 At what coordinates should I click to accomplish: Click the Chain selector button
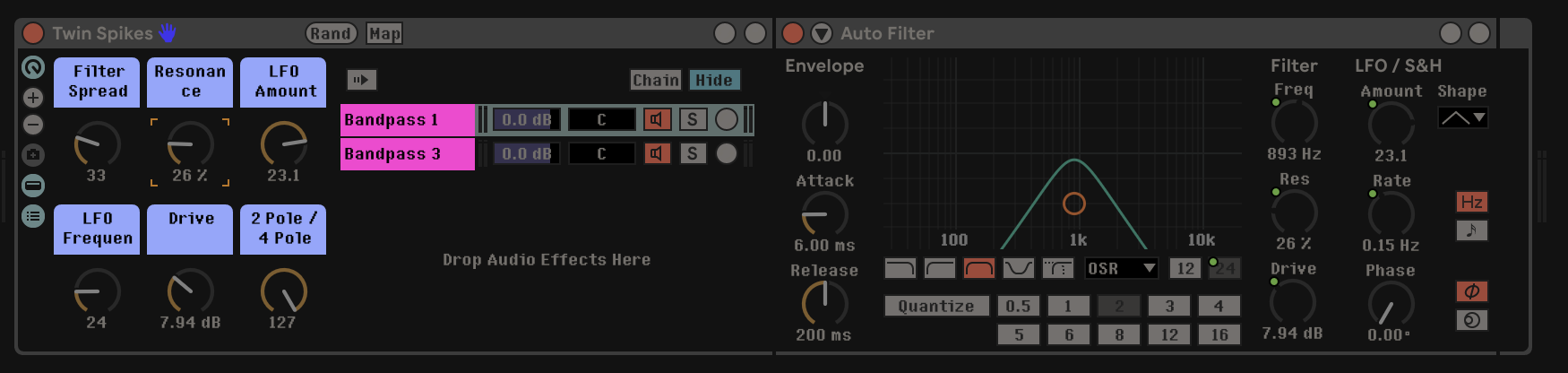(x=656, y=80)
